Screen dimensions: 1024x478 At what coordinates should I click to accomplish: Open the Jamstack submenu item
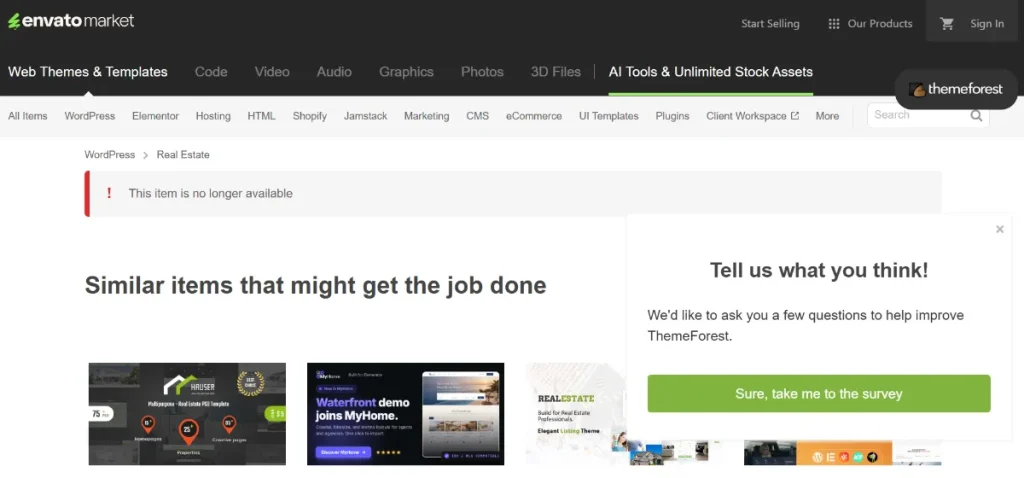tap(366, 116)
